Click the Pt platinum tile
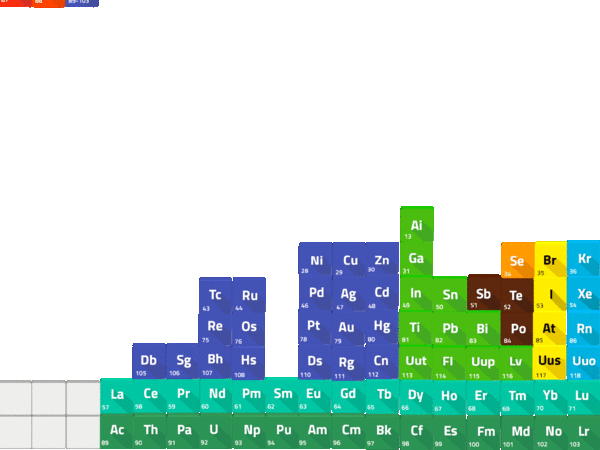Screen dimensions: 600x450 click(315, 327)
